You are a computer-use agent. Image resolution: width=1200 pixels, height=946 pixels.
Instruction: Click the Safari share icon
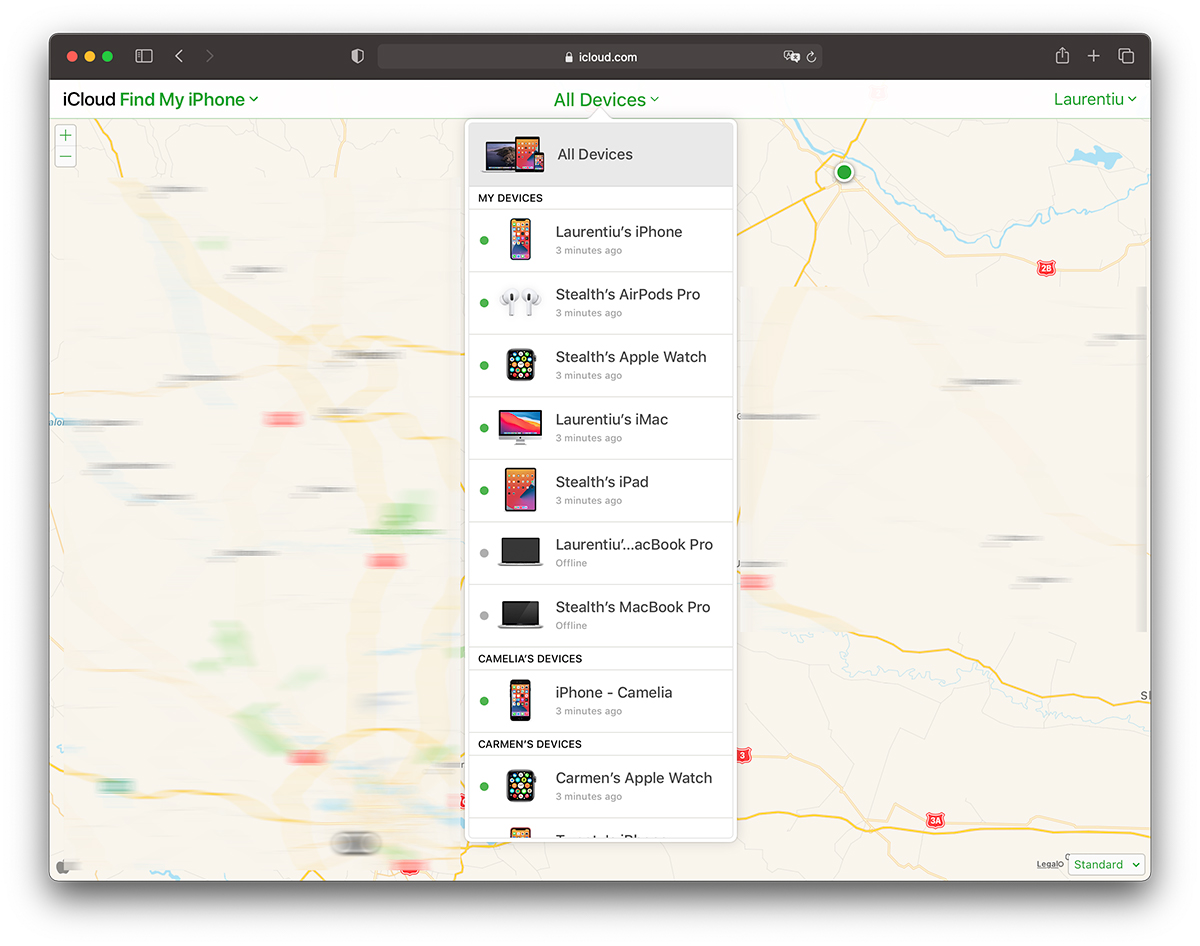[1062, 56]
